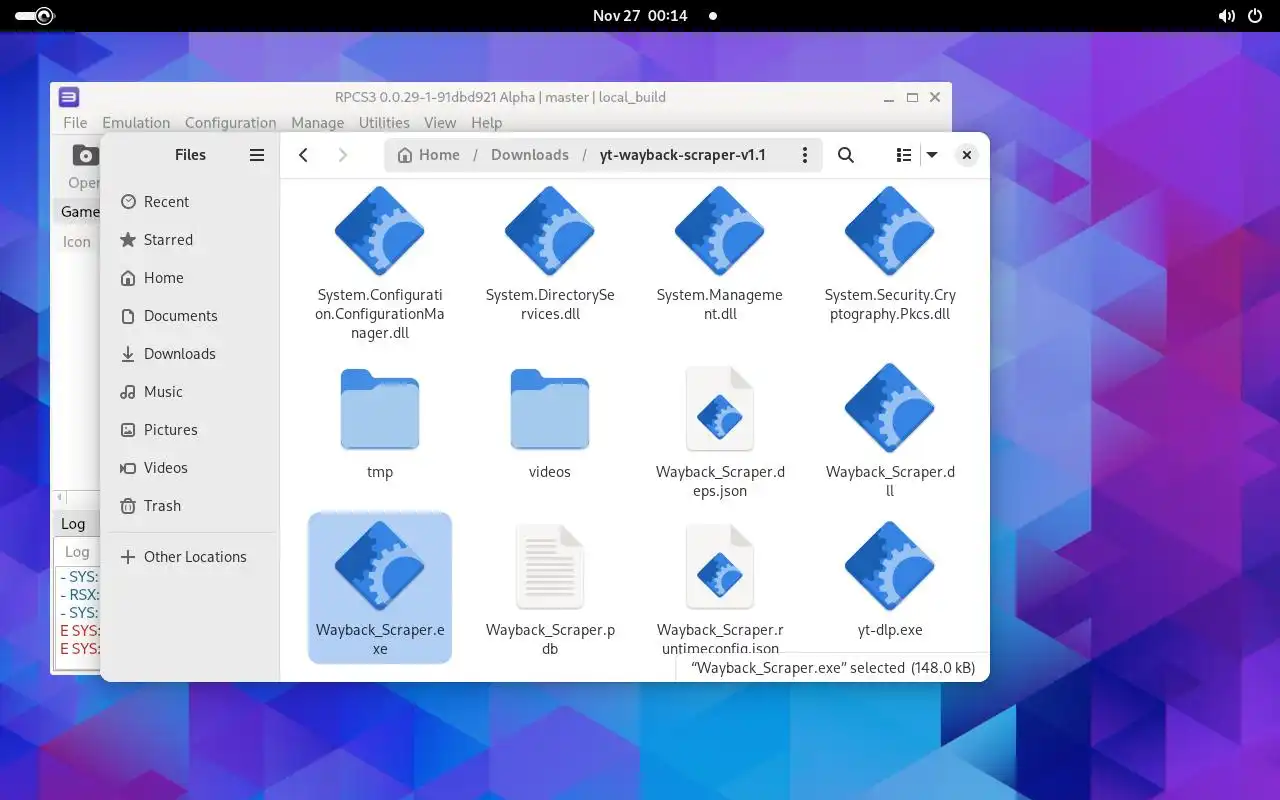
Task: Open Videos in the sidebar
Action: 190,468
